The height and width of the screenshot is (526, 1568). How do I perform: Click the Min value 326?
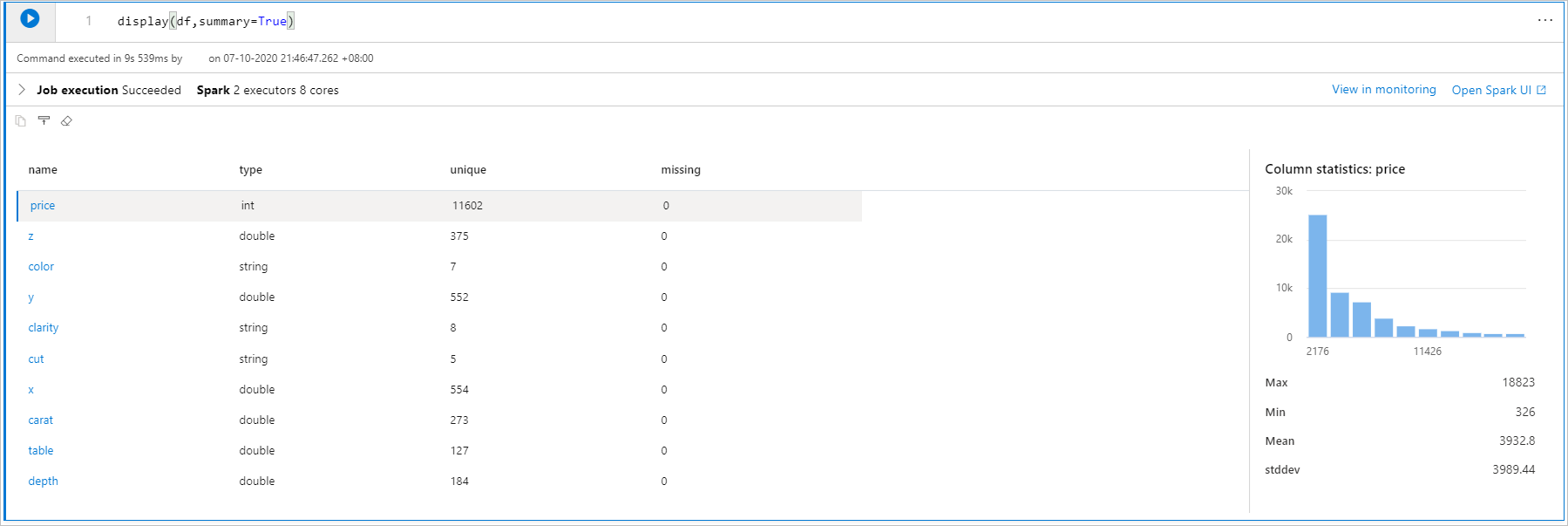coord(1524,412)
